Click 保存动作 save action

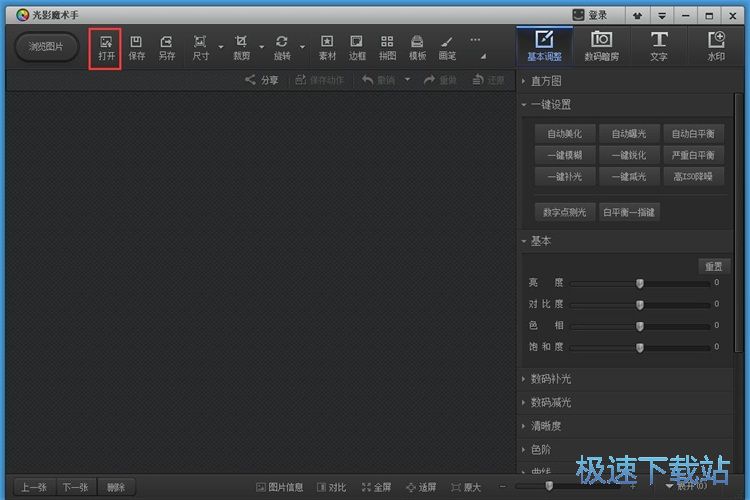pos(320,80)
